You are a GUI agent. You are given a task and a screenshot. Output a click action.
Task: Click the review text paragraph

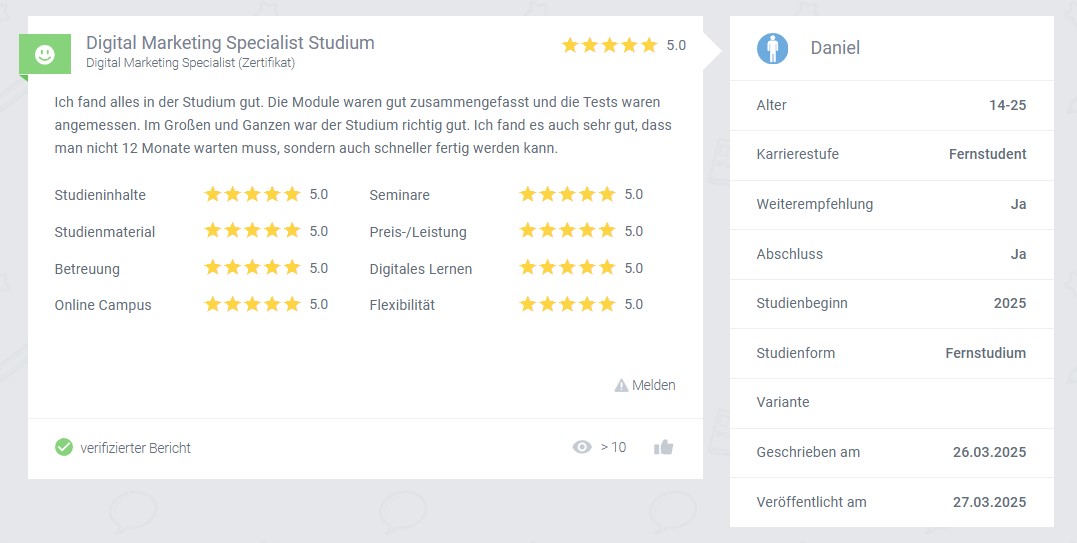click(363, 125)
